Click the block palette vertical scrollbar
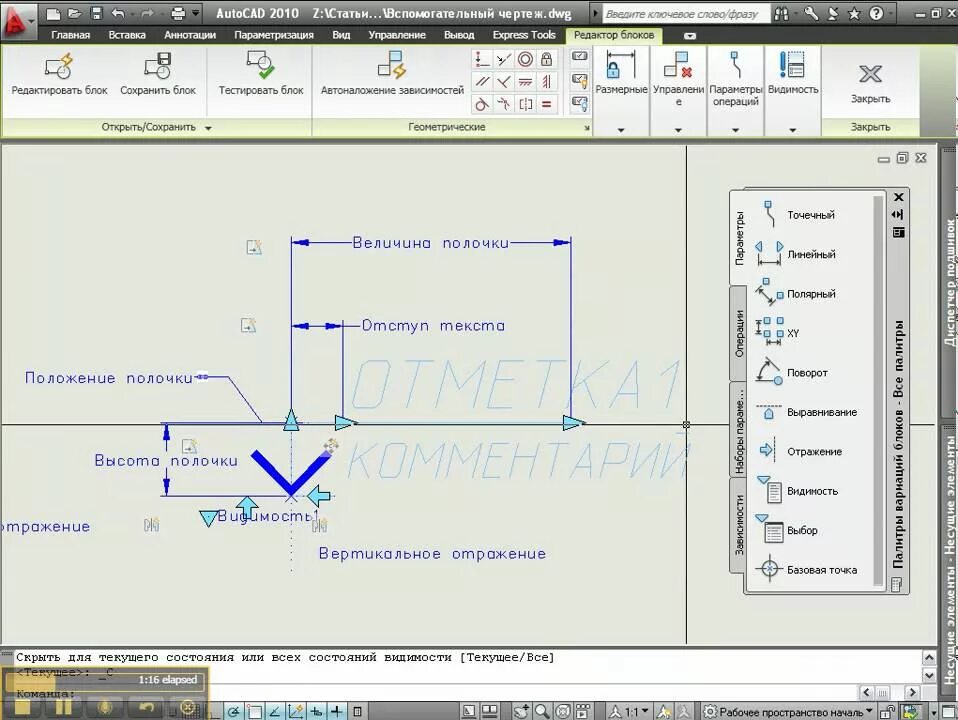This screenshot has height=720, width=958. 879,391
